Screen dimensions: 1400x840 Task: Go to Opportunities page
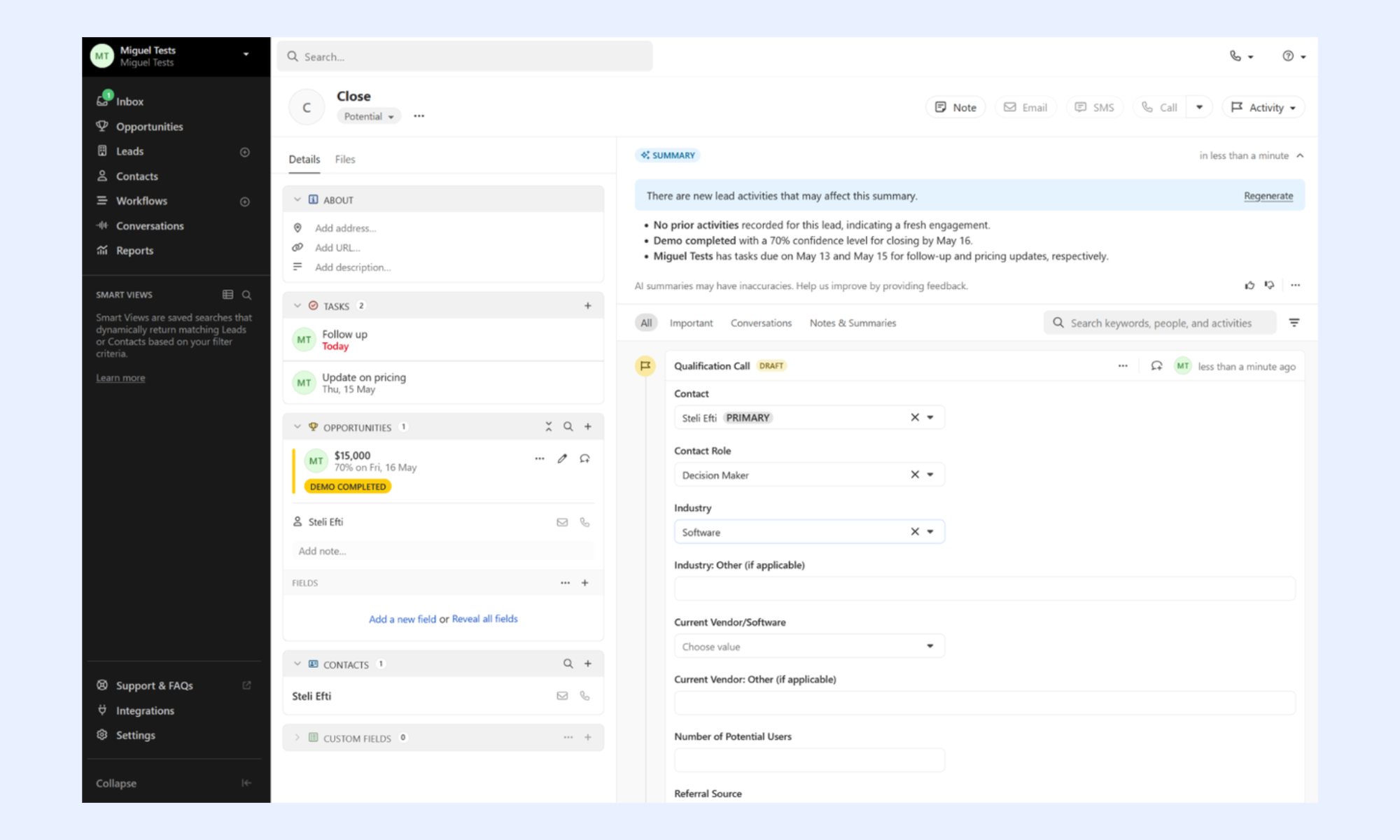[x=149, y=127]
